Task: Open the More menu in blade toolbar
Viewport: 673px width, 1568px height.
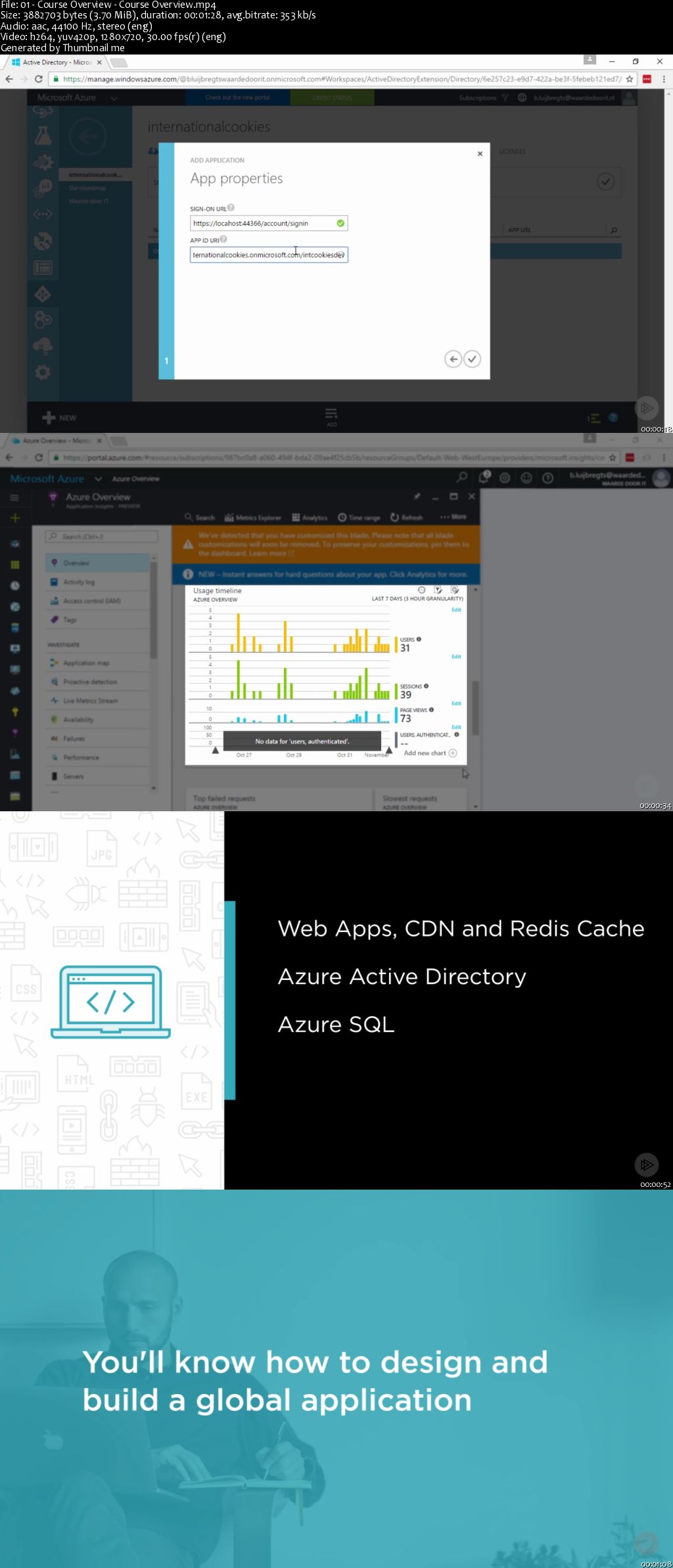Action: (453, 517)
